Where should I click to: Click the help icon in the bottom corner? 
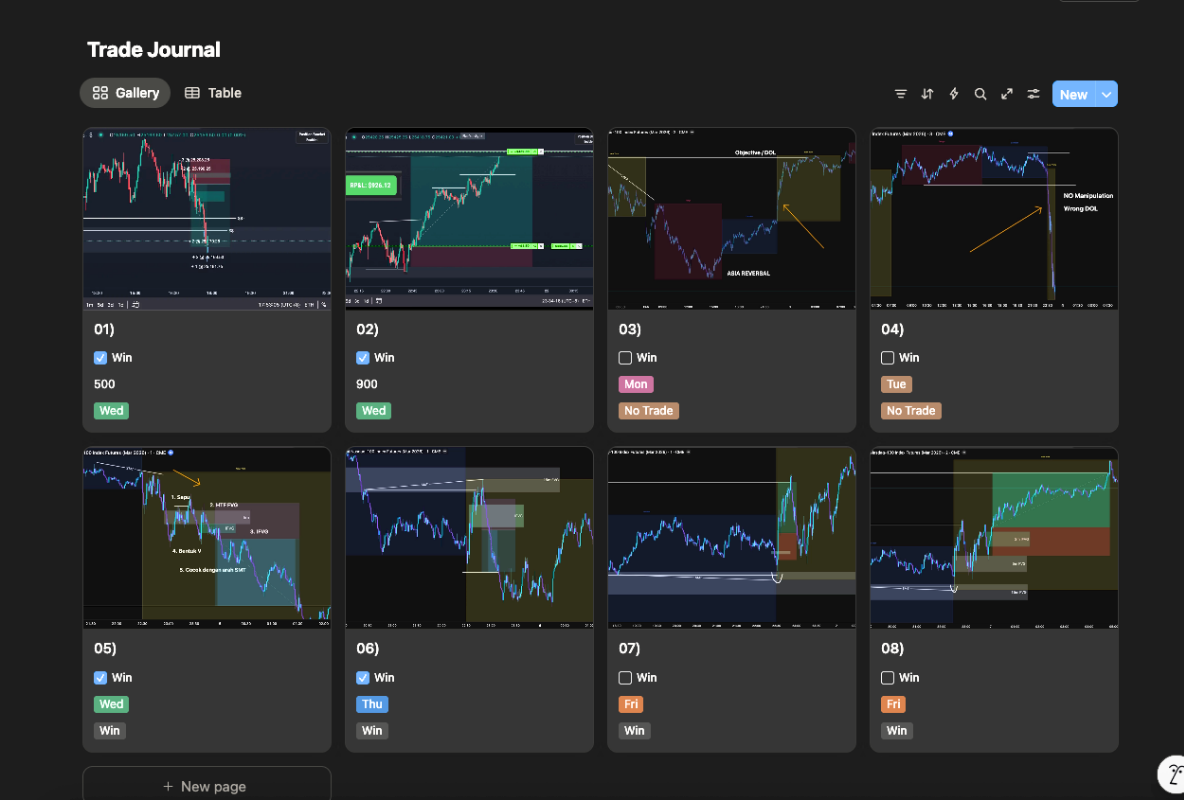1172,775
